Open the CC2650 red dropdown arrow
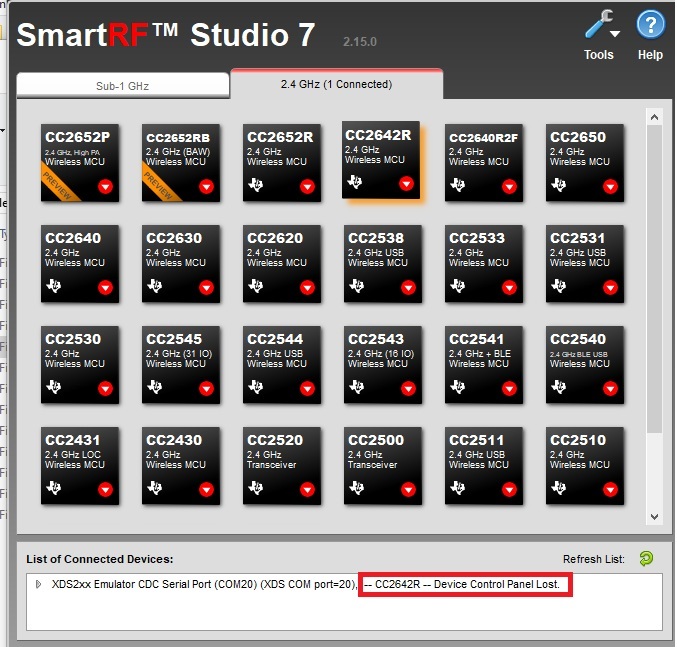677x647 pixels. (611, 186)
